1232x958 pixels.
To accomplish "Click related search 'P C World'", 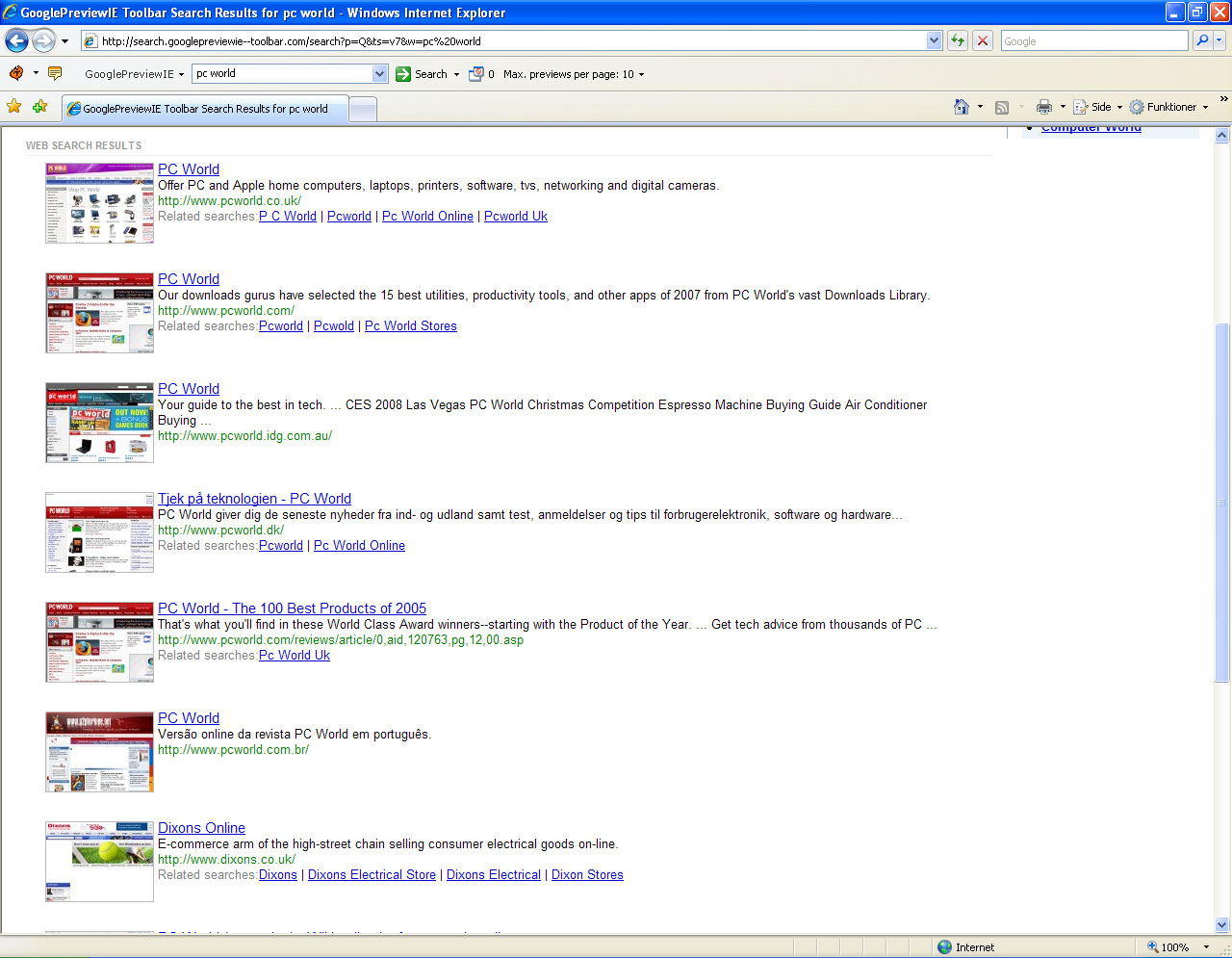I will (288, 217).
